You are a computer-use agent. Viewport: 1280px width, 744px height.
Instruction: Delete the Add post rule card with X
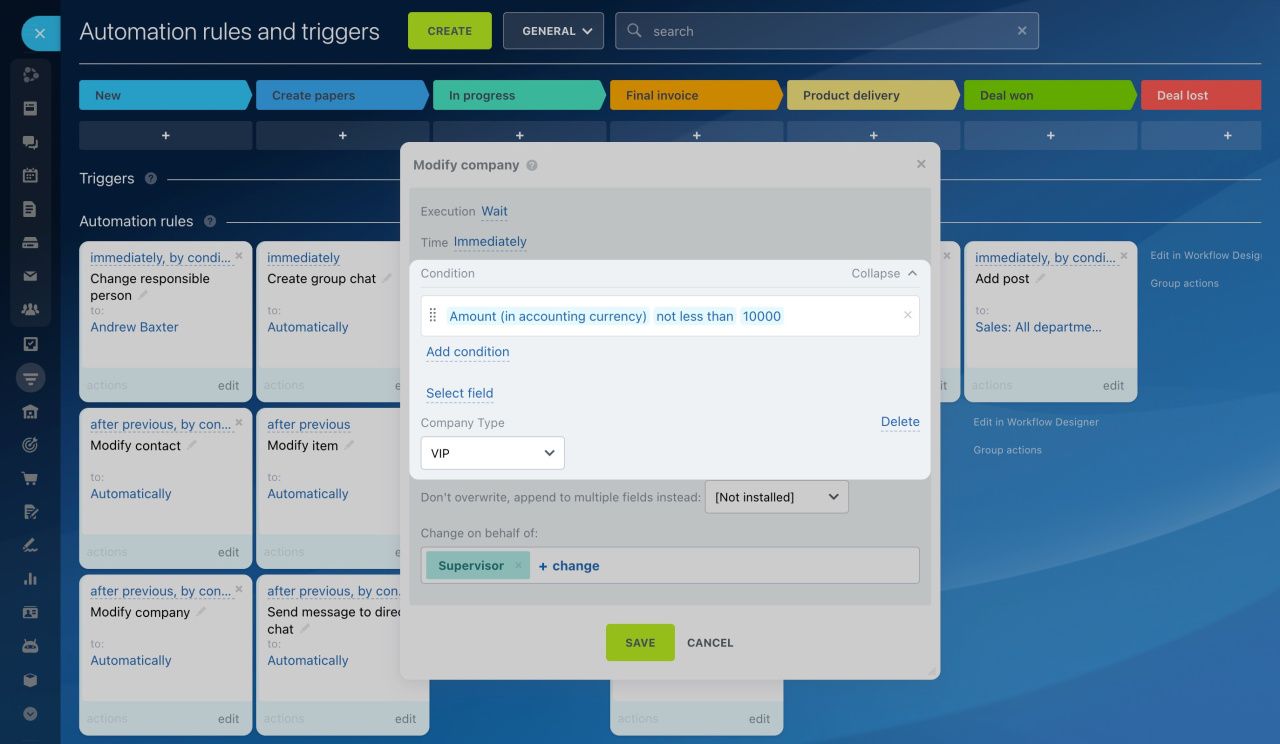point(1124,256)
